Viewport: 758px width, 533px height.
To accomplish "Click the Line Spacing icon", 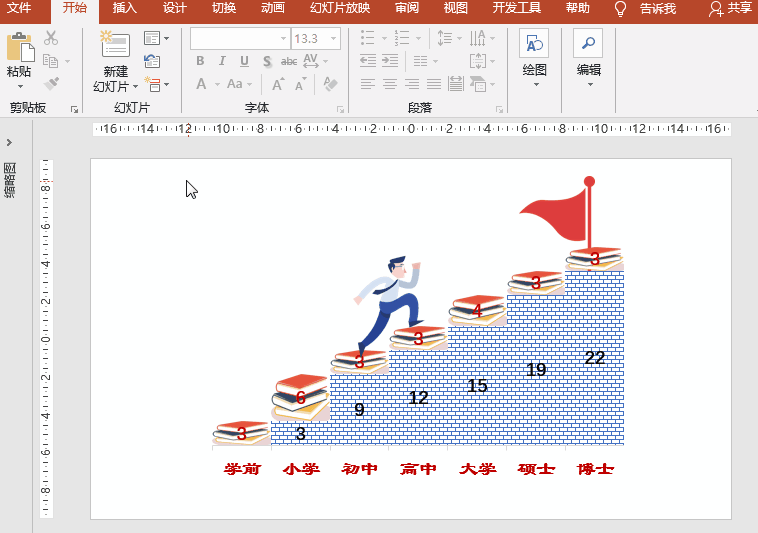I will point(444,38).
